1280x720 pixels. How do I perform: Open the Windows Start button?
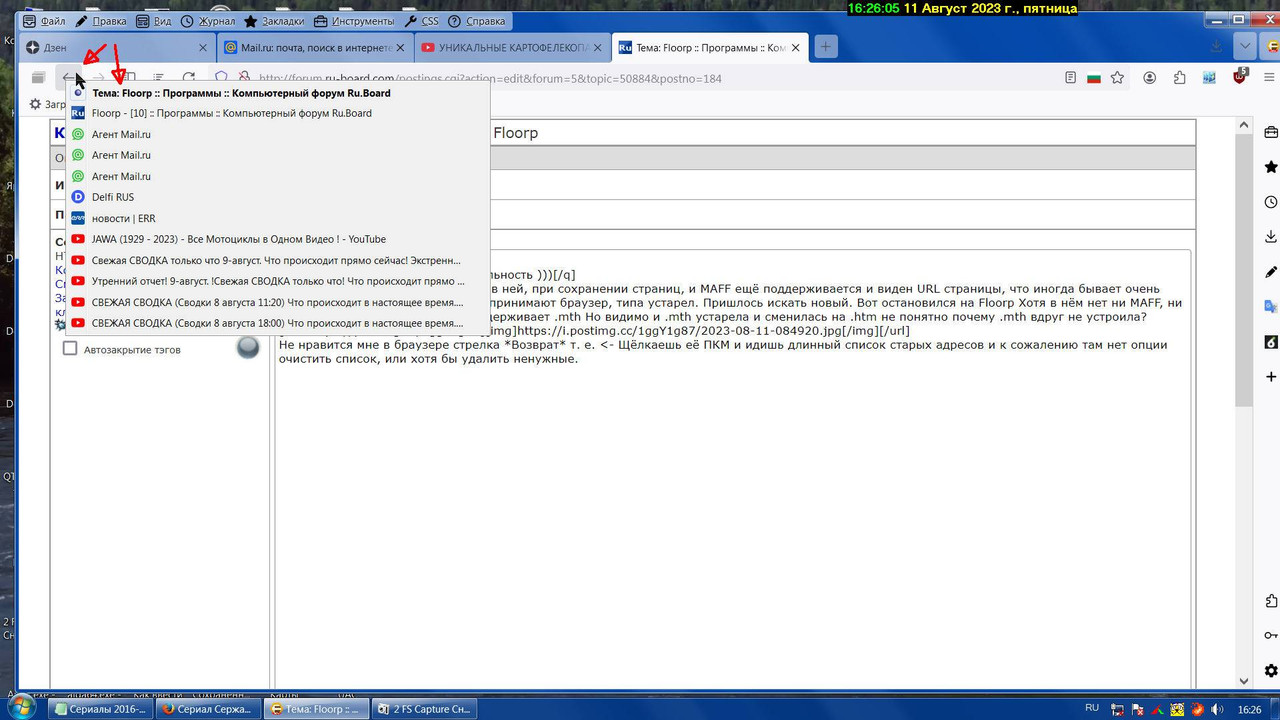coord(20,708)
